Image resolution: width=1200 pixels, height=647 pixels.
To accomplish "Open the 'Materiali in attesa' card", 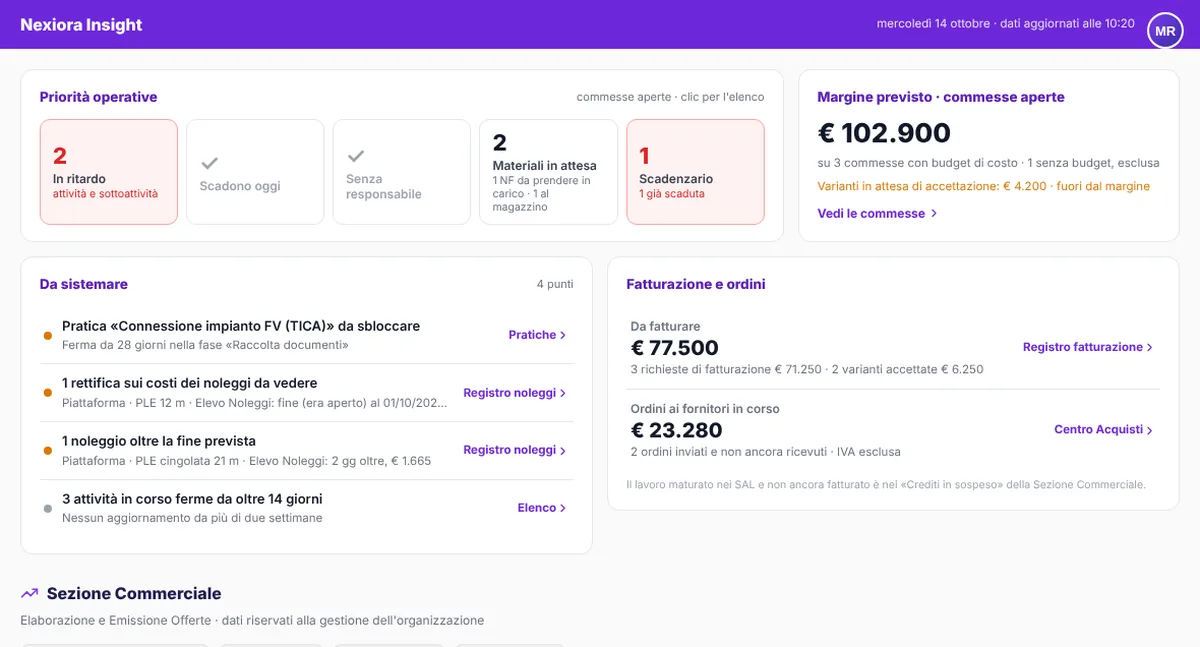I will (548, 172).
